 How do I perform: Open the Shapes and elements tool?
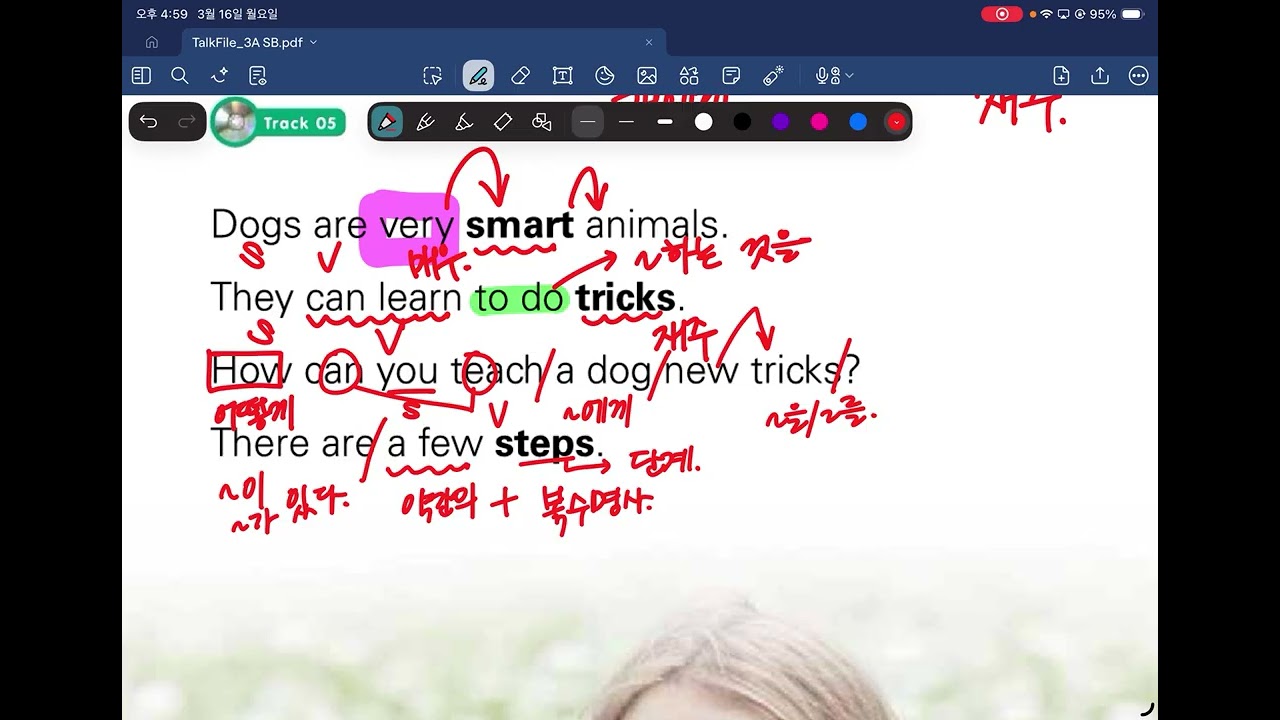pyautogui.click(x=689, y=76)
